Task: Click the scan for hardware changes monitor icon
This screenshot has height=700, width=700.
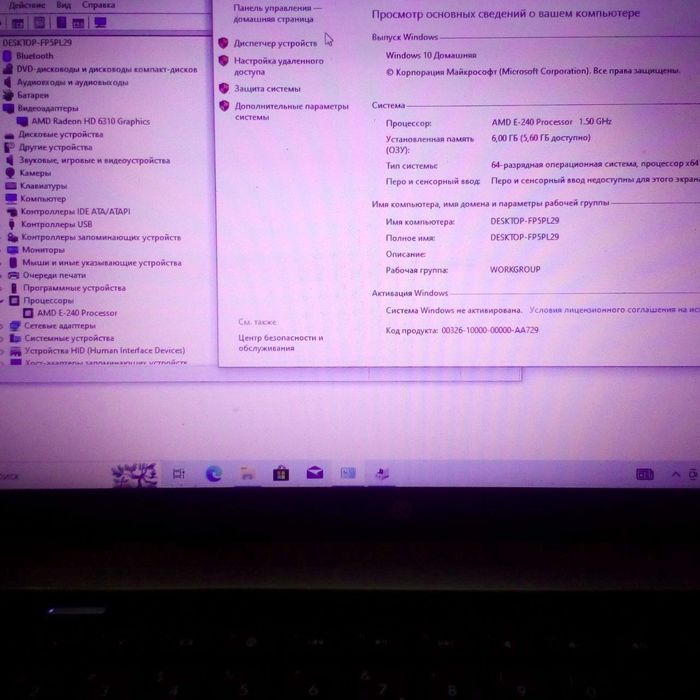Action: coord(100,22)
